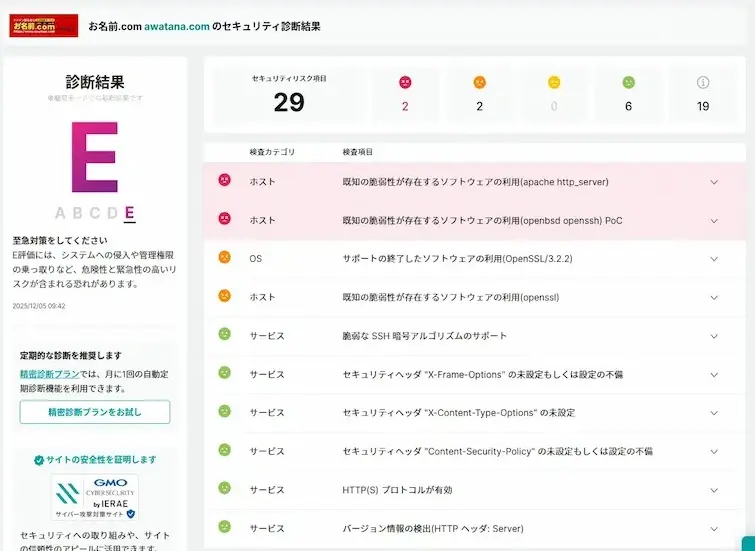755x551 pixels.
Task: Click the checkmark shield icon beside サイトの安全性を証明します
Action: click(x=39, y=460)
